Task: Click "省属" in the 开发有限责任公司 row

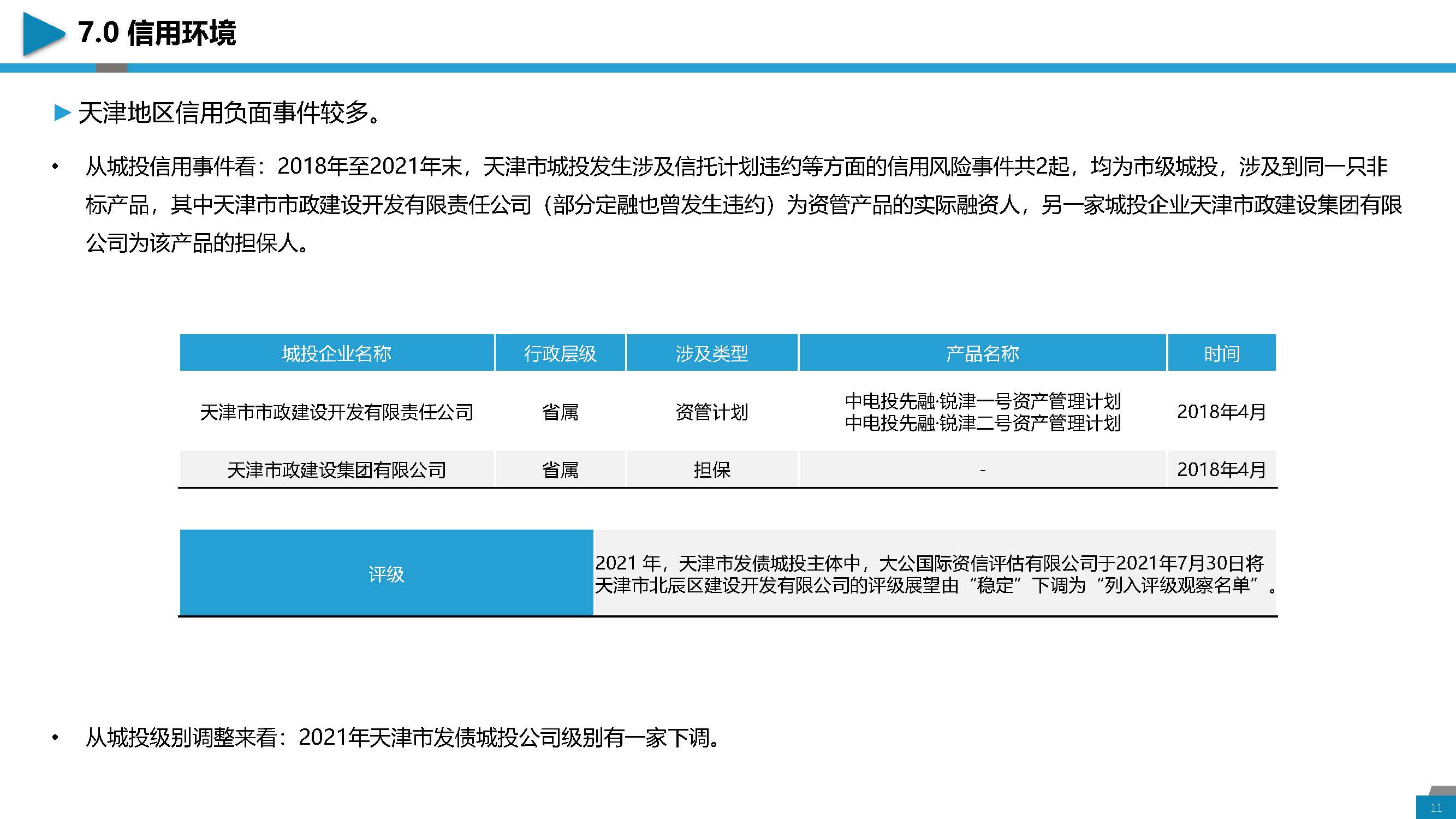Action: tap(560, 412)
